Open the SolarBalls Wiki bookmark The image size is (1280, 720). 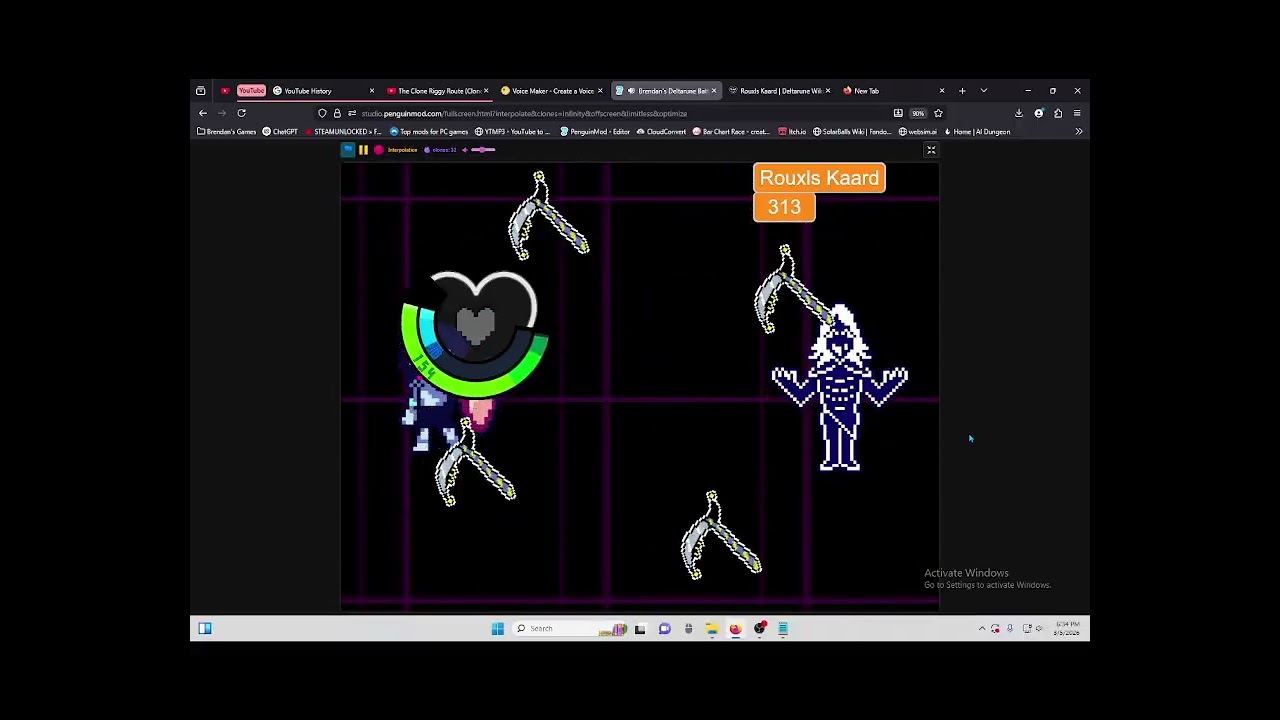[x=852, y=132]
